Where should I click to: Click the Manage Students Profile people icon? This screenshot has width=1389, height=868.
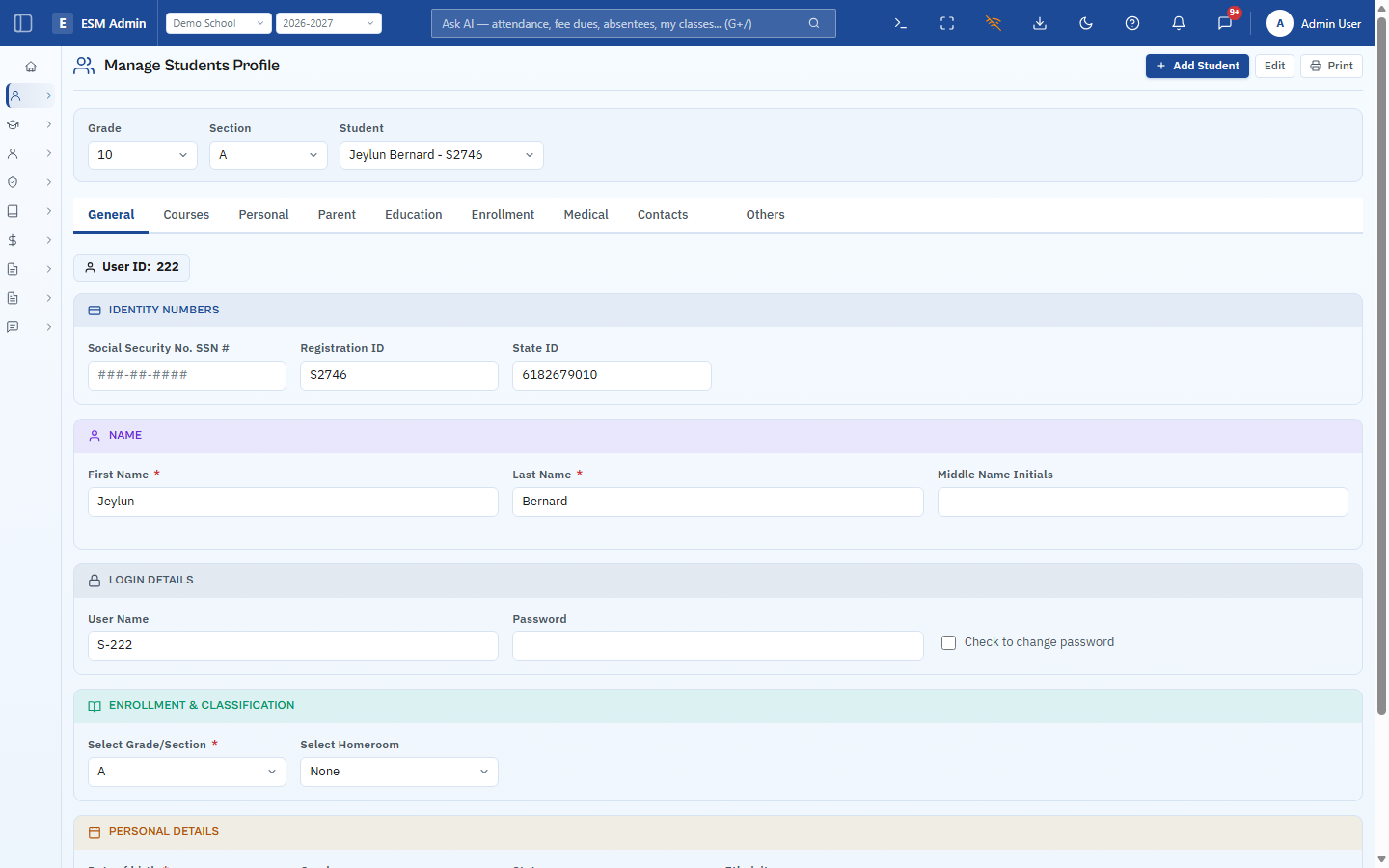pyautogui.click(x=84, y=66)
